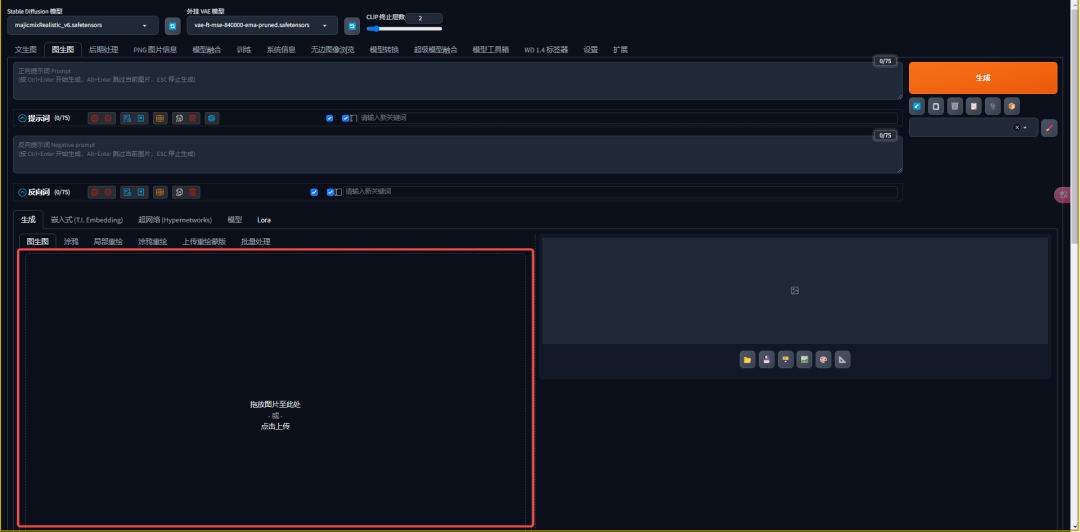Open the 设置 tab
This screenshot has height=532, width=1080.
click(591, 50)
